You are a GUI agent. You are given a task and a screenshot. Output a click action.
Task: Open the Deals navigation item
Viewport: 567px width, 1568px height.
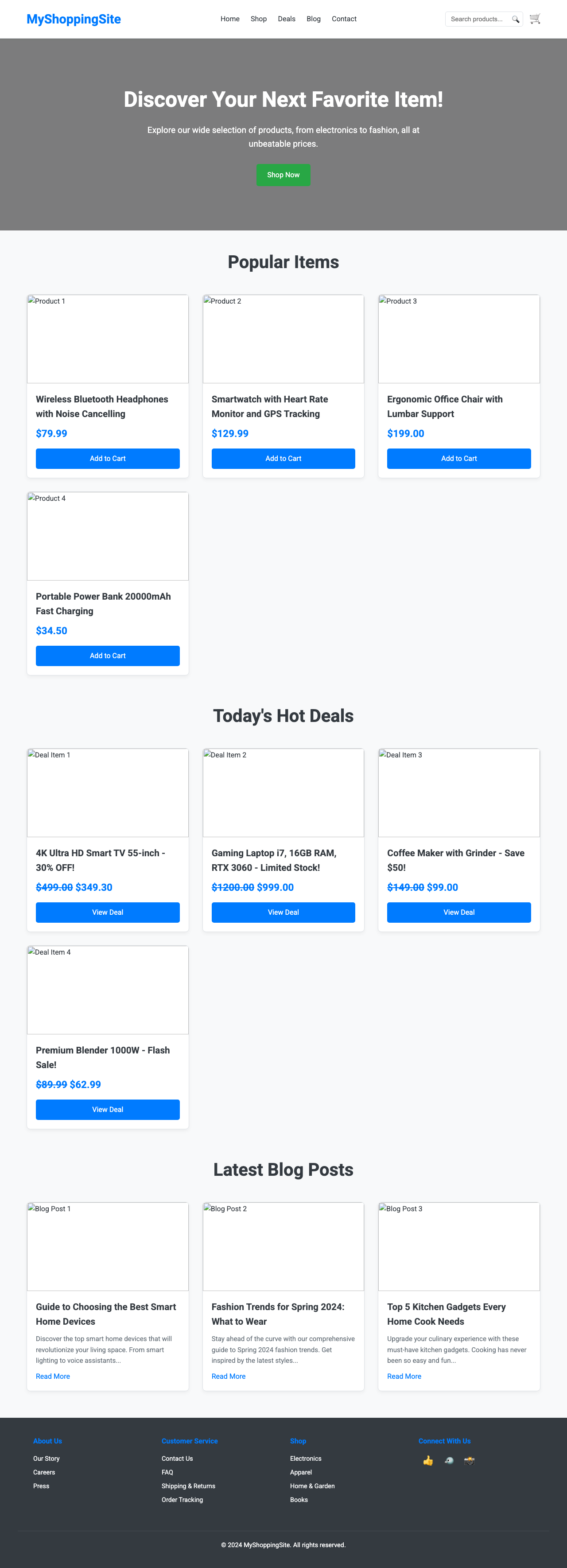pos(287,19)
